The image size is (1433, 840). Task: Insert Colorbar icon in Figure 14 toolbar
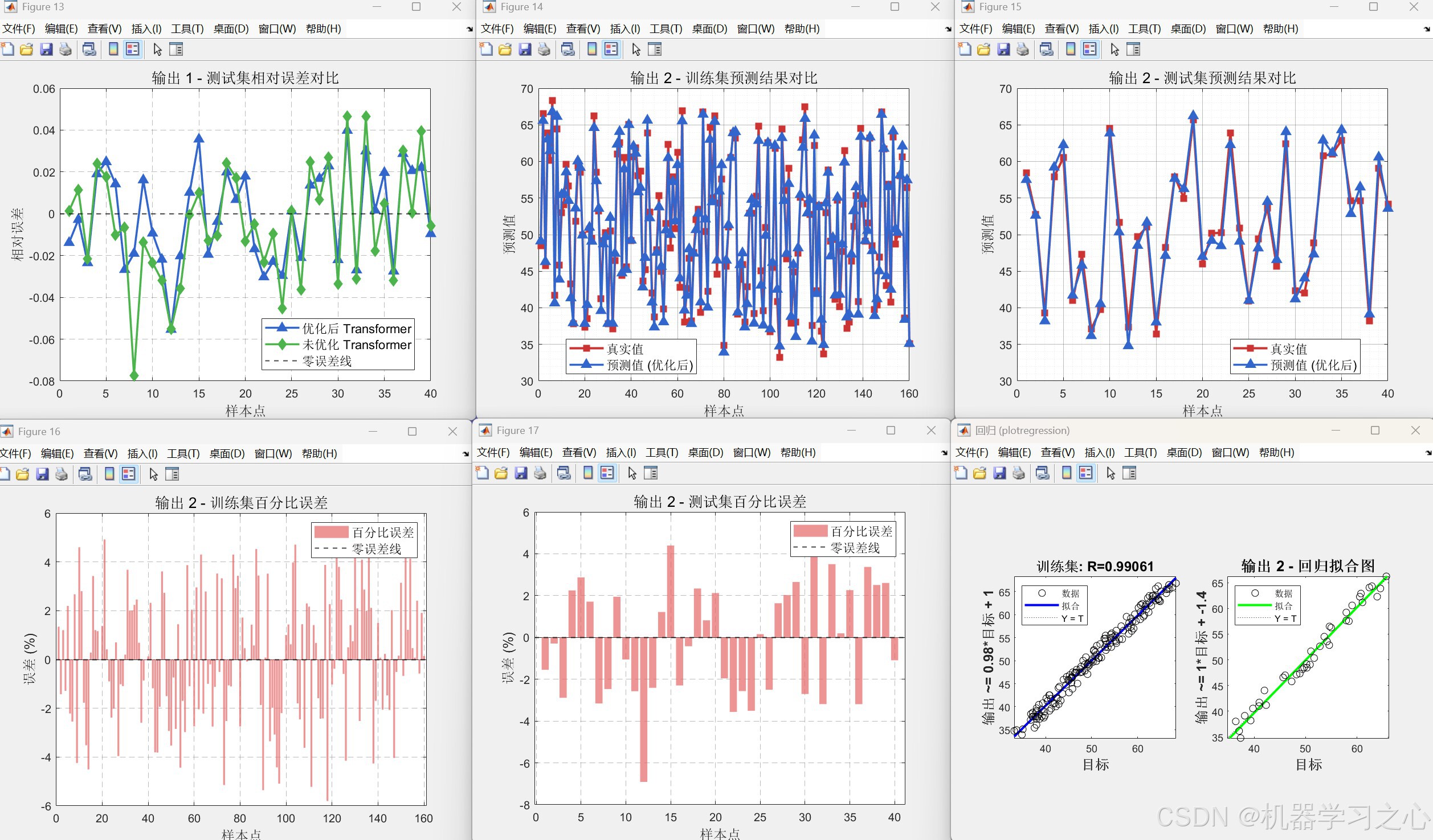tap(592, 50)
